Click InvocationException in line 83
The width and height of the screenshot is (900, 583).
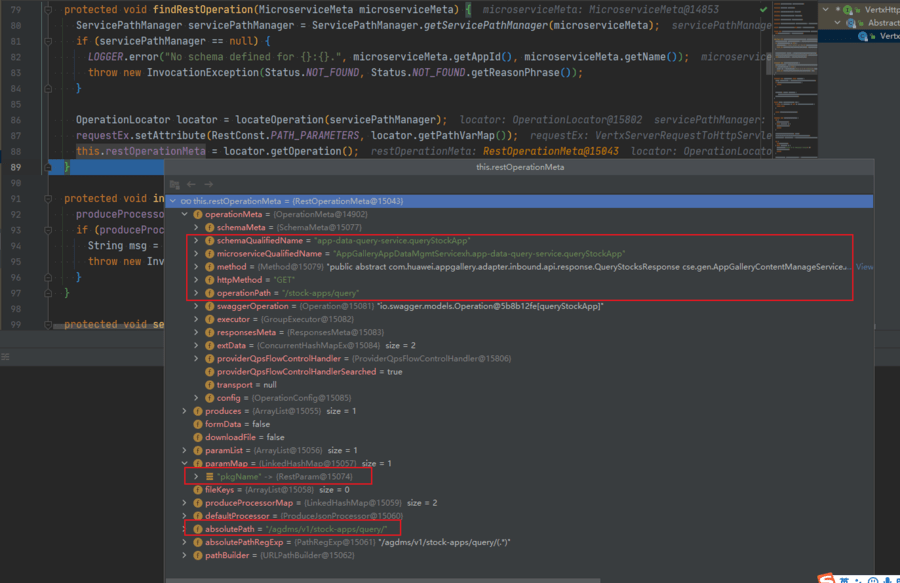(x=203, y=73)
